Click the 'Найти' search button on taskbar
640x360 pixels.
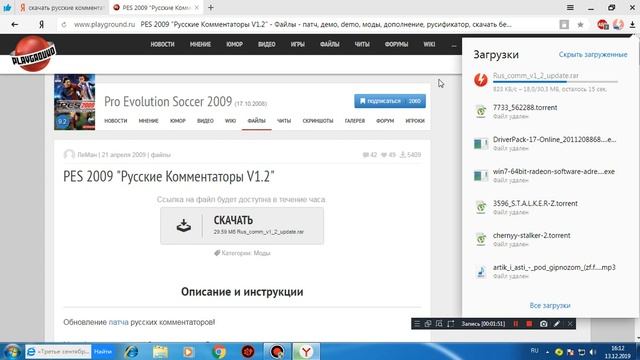[x=103, y=351]
